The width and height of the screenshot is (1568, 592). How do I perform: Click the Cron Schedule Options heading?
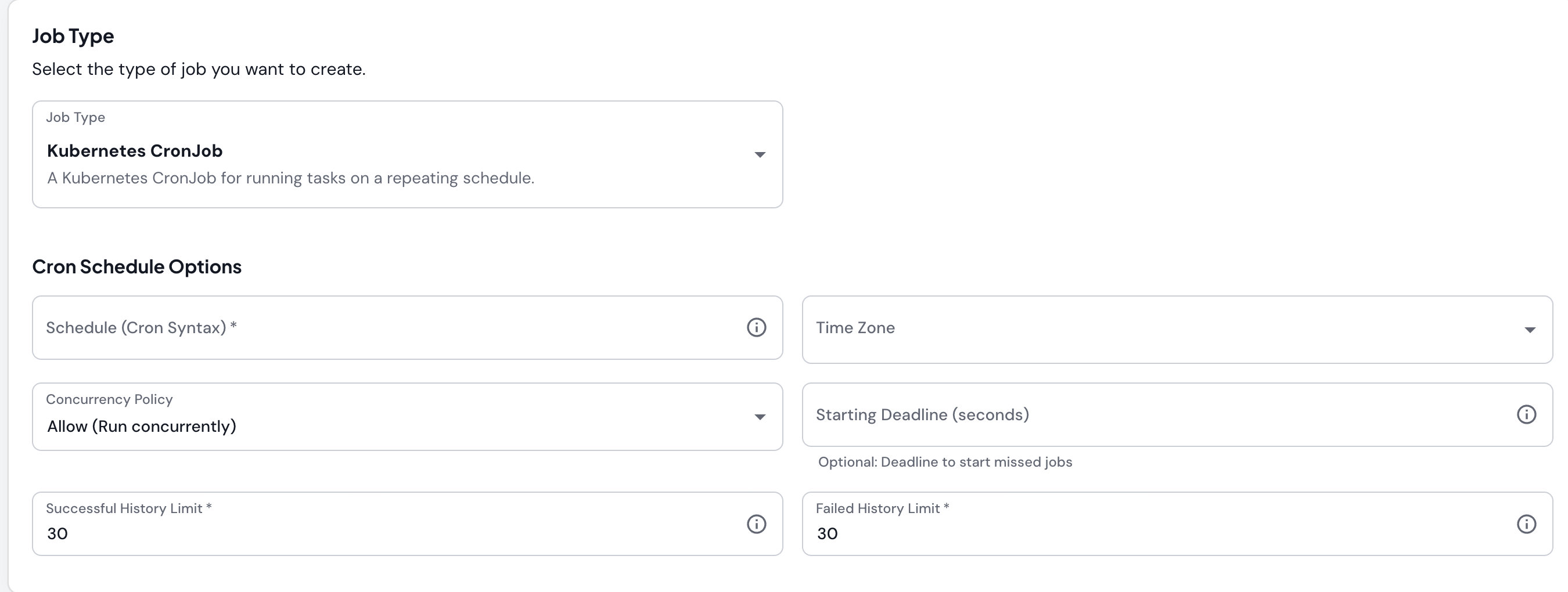pyautogui.click(x=137, y=266)
